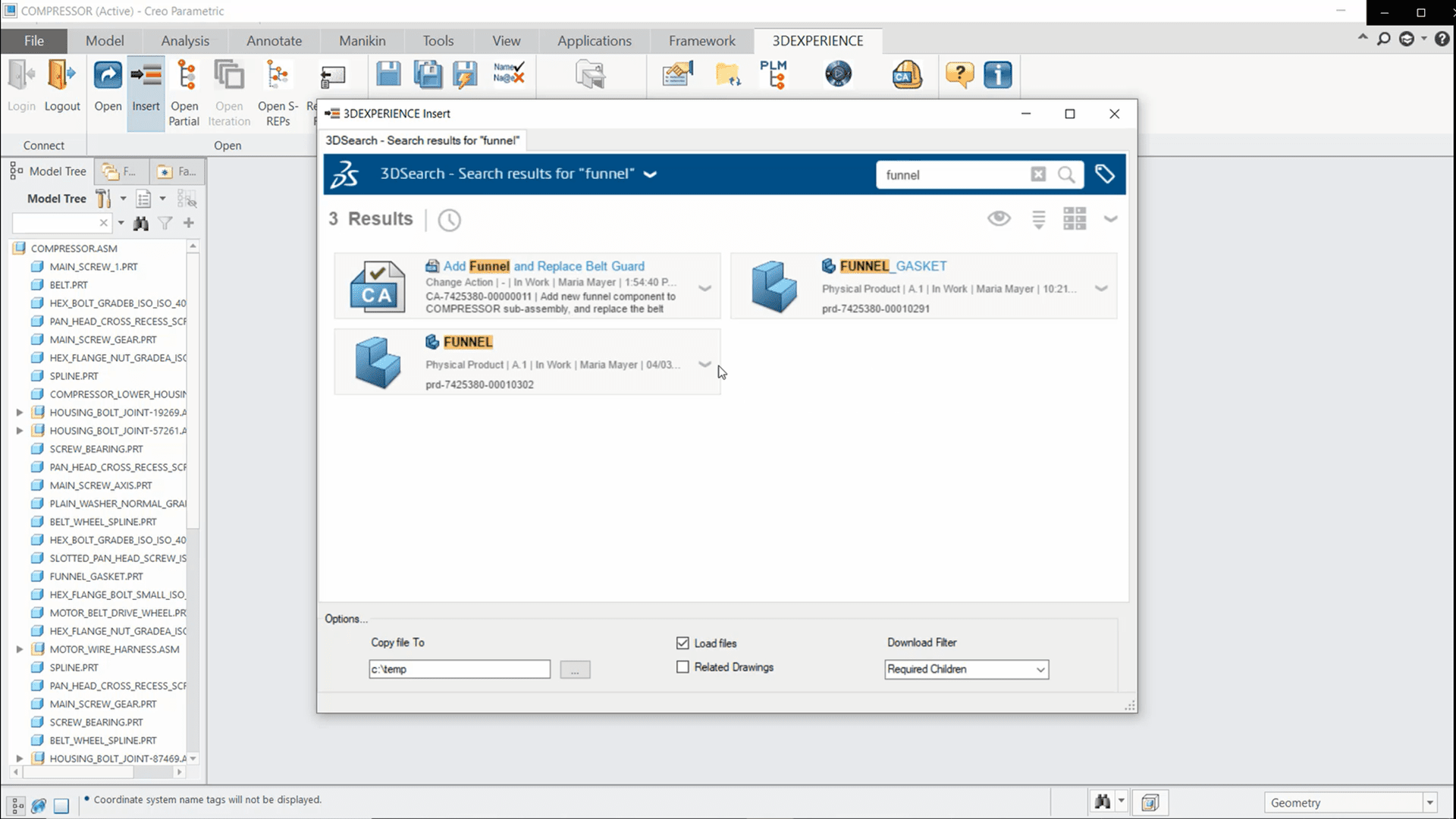Uncheck the Load files checkbox
Image resolution: width=1456 pixels, height=819 pixels.
click(x=682, y=643)
